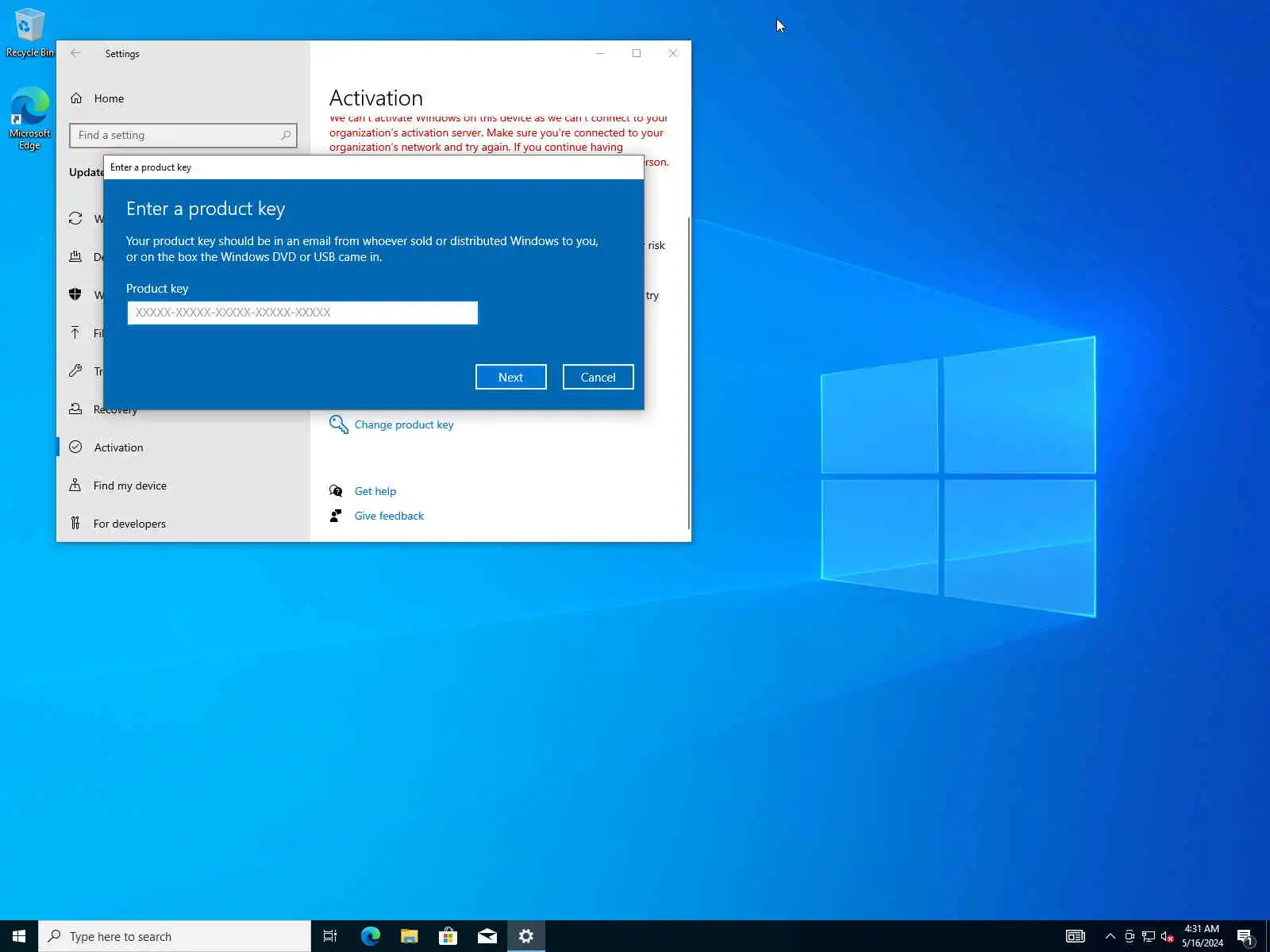Click the Give feedback person icon
1270x952 pixels.
[x=336, y=516]
